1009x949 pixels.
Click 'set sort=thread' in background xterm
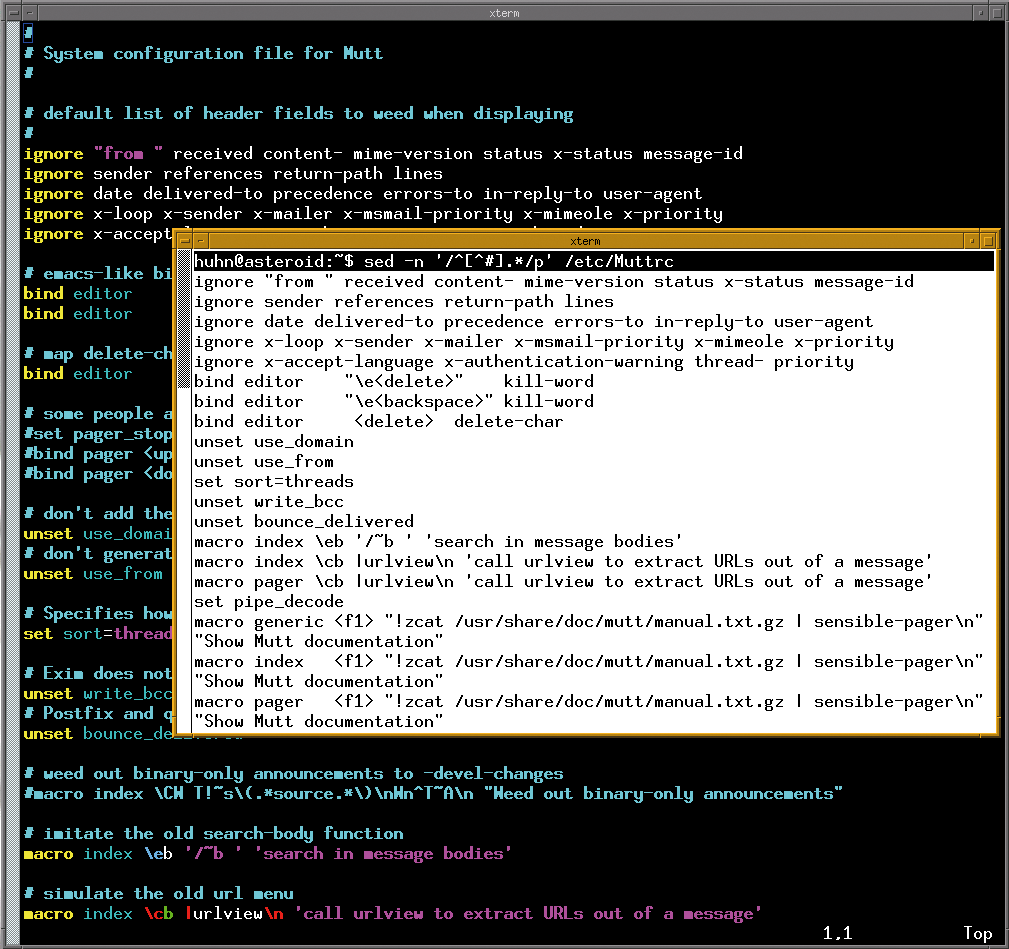pos(98,634)
